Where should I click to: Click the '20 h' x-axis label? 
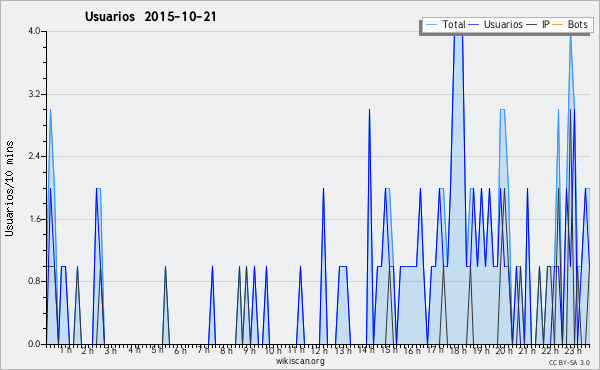tap(504, 350)
